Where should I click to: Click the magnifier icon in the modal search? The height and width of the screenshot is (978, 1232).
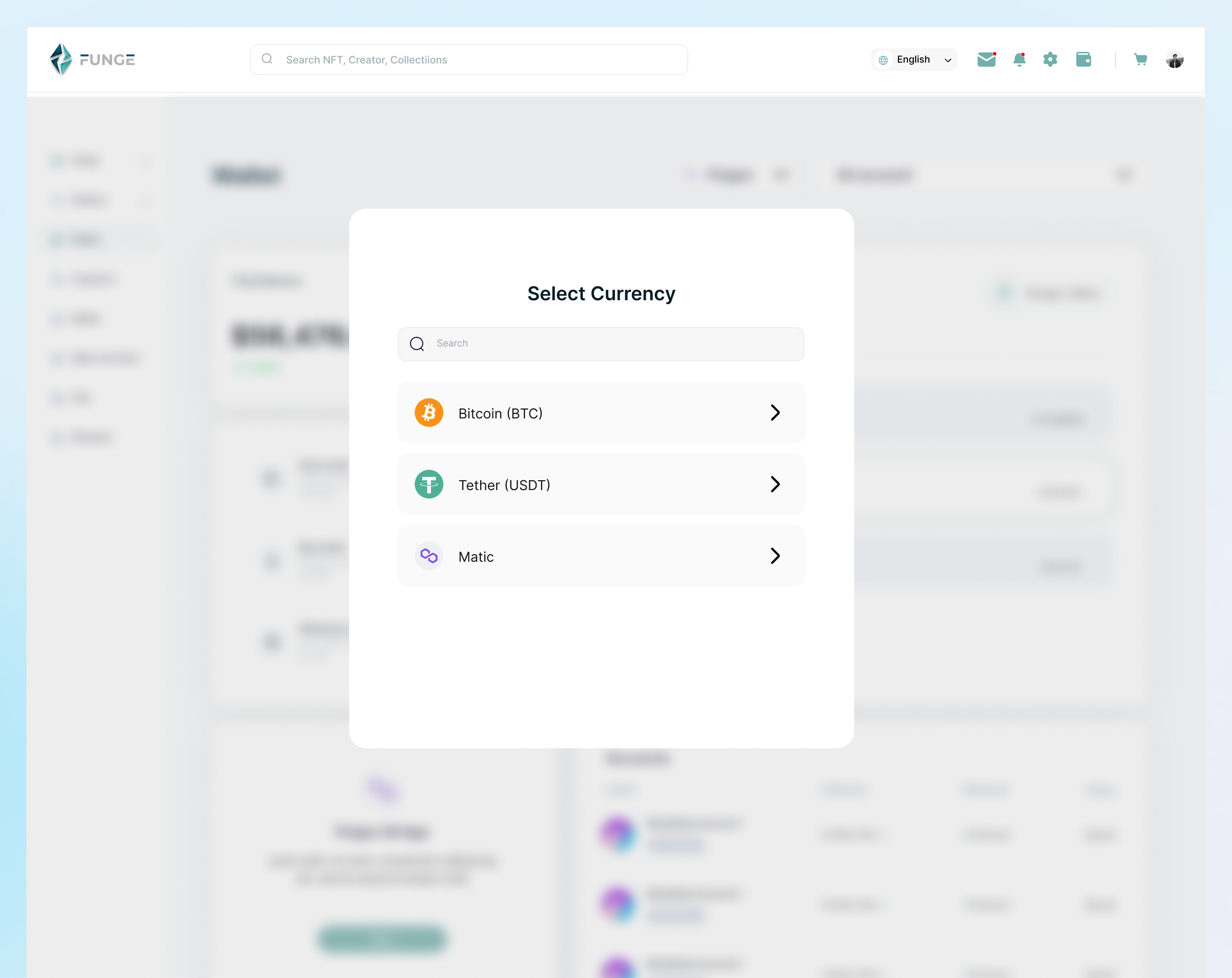(417, 344)
